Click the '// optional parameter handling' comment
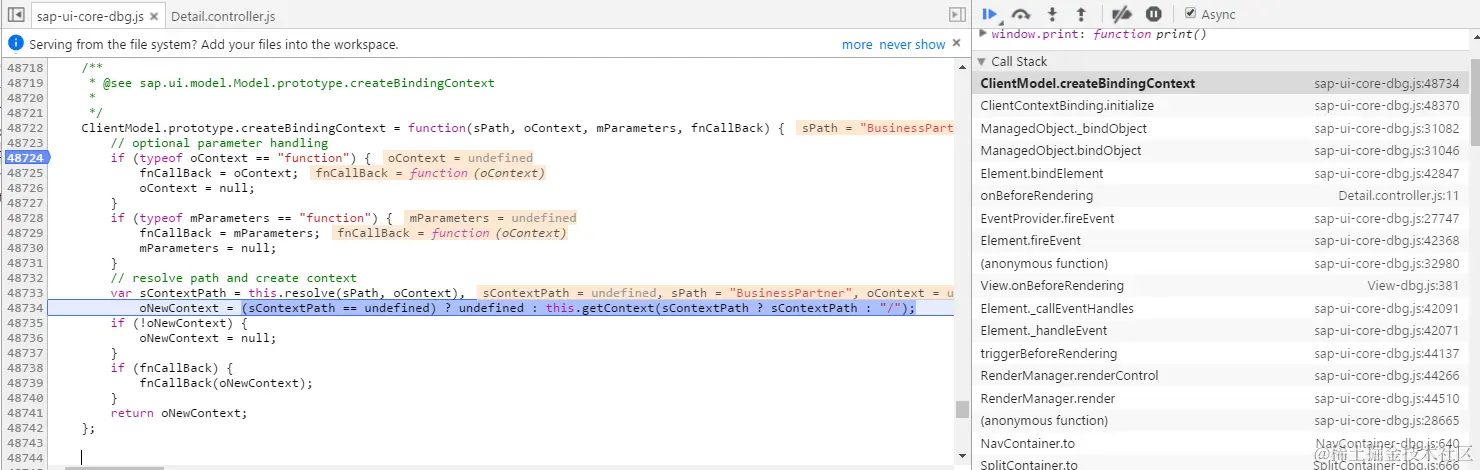The image size is (1480, 470). (219, 143)
